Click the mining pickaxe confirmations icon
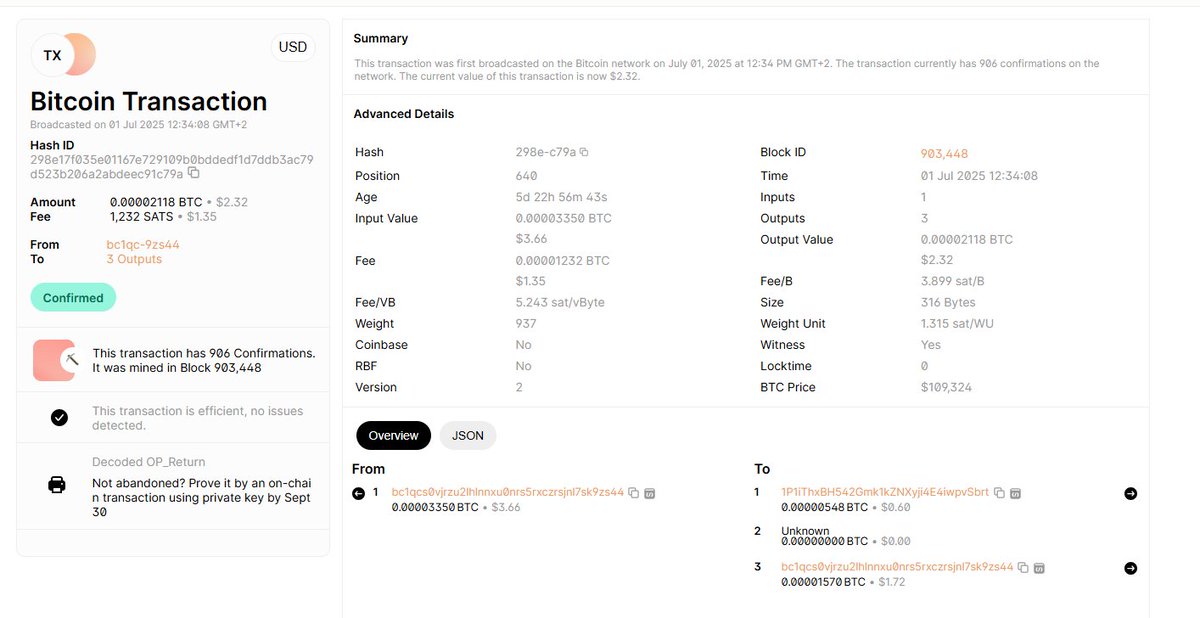Viewport: 1200px width, 618px height. [x=55, y=360]
